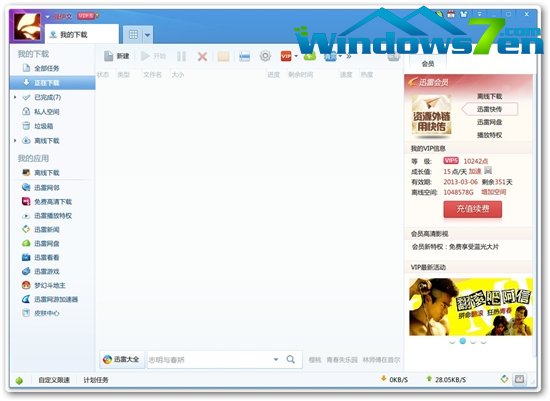Open the 已完成(7) list
550x401 pixels.
tap(48, 97)
